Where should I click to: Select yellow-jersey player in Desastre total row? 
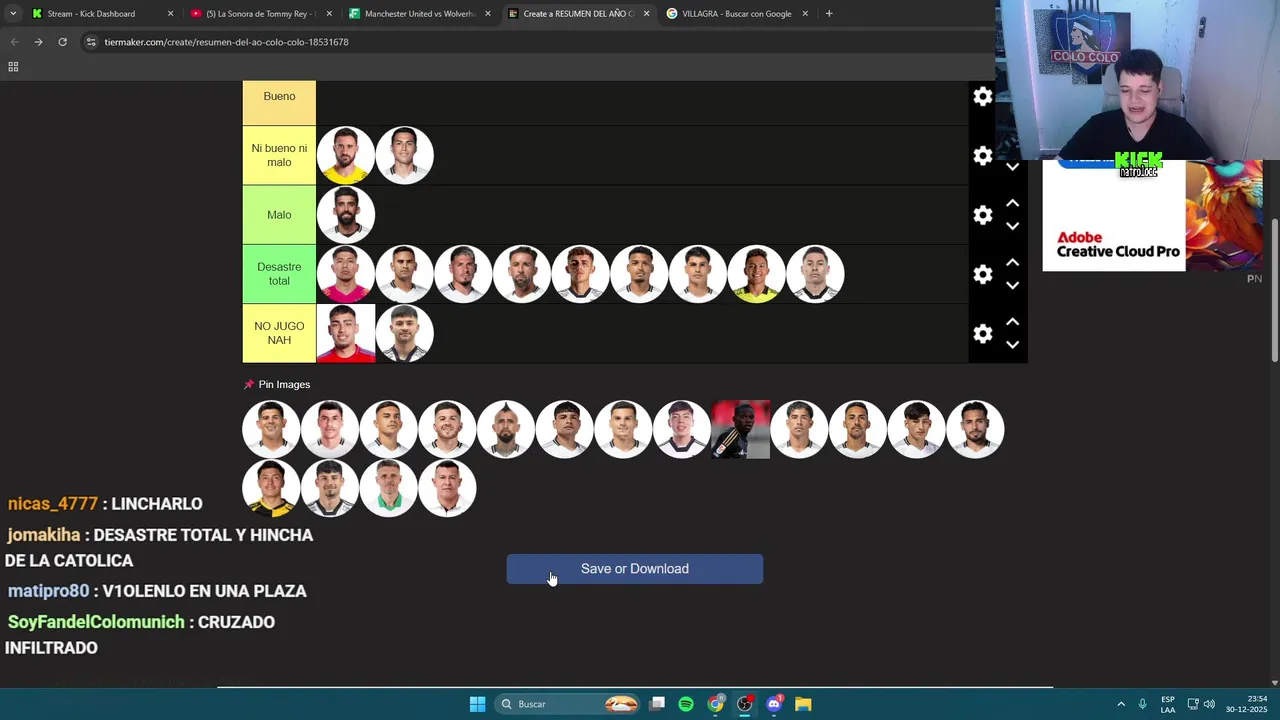[757, 274]
